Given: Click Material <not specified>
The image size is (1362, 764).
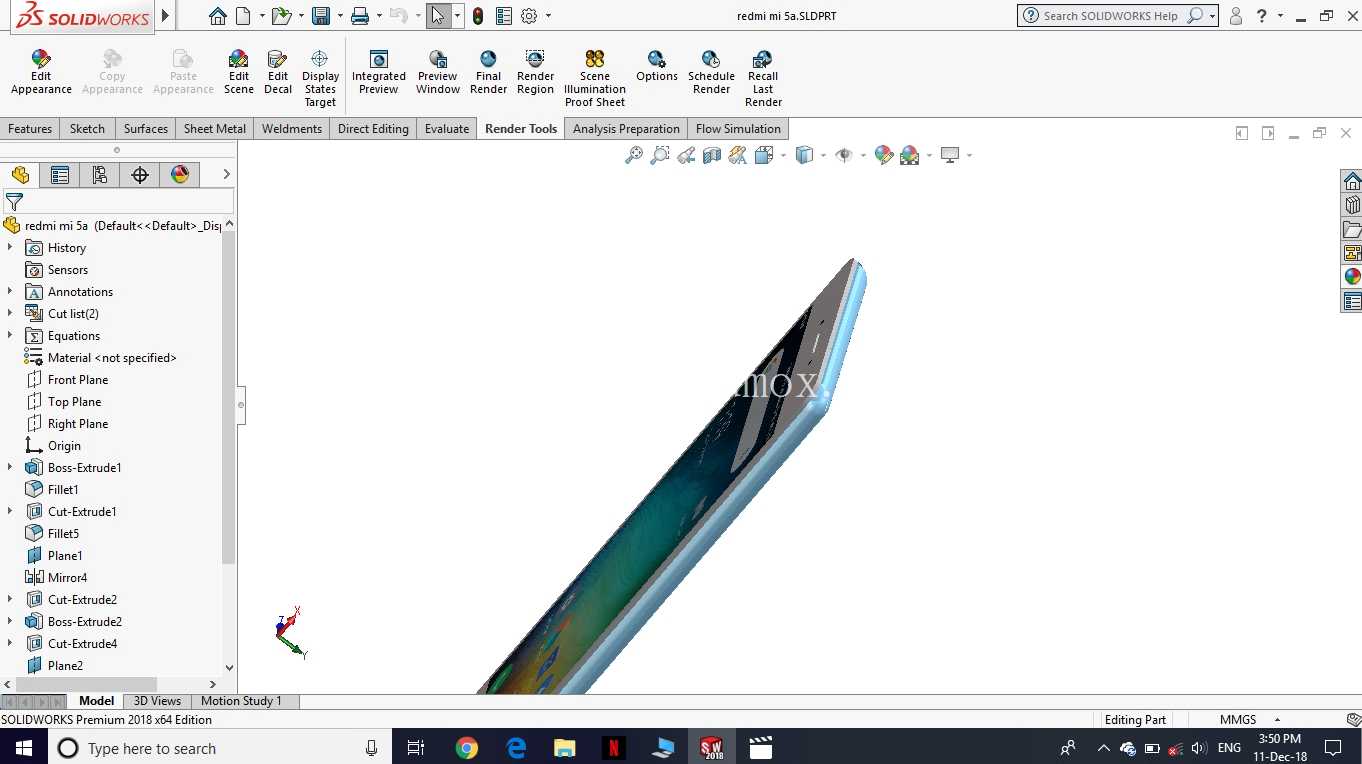Looking at the screenshot, I should (112, 357).
